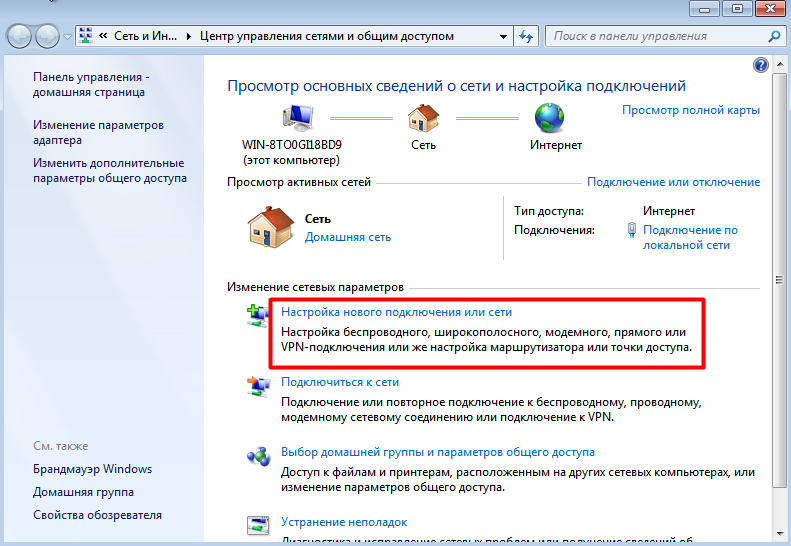Click the large house icon of active network
The height and width of the screenshot is (546, 791).
pos(270,226)
